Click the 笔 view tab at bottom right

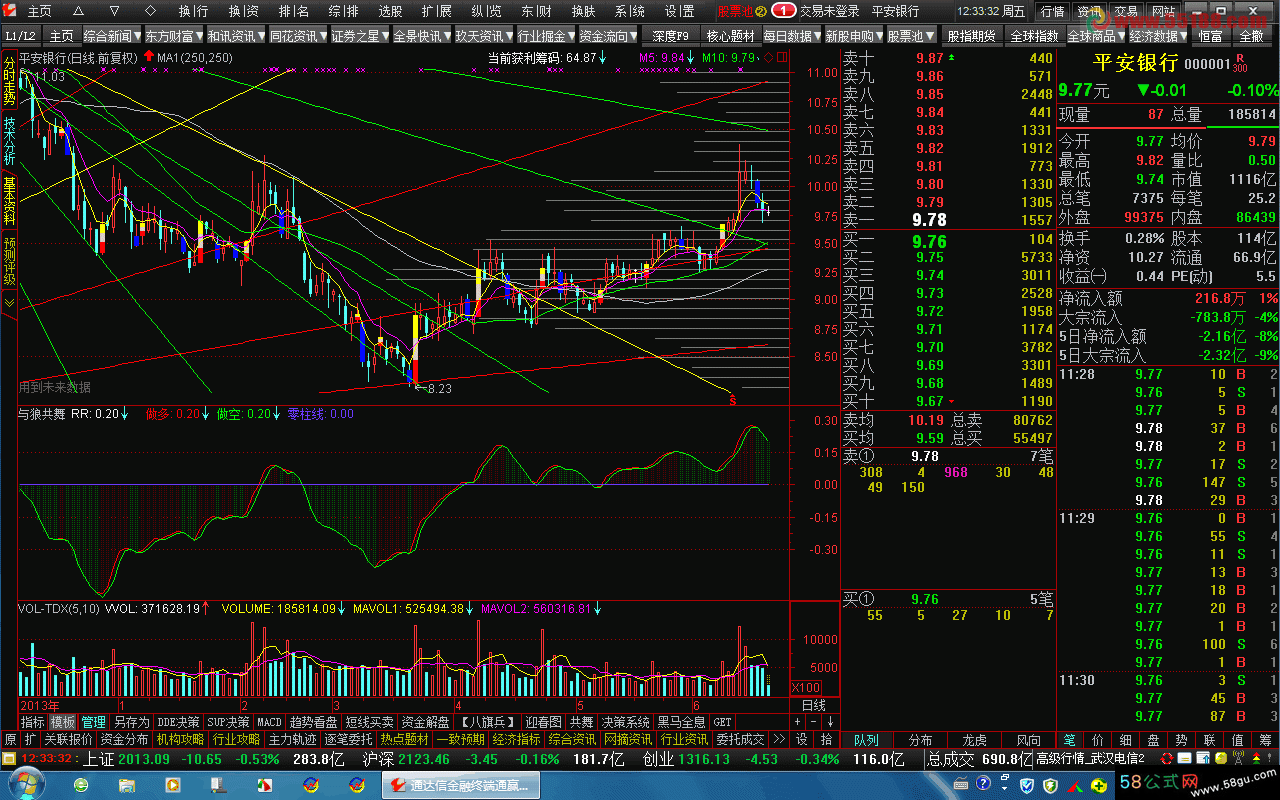pos(1069,740)
